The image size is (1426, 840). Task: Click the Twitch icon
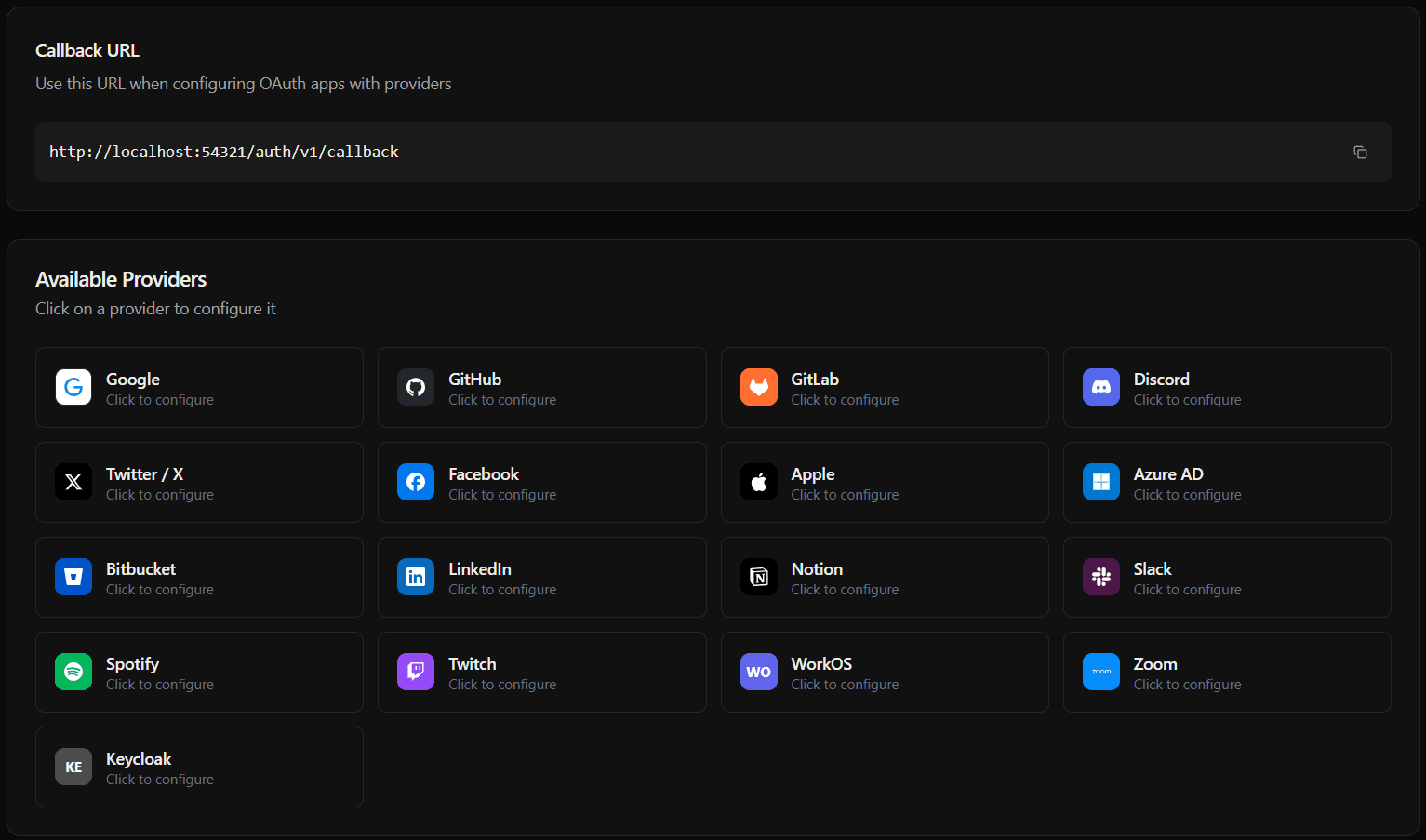[416, 672]
